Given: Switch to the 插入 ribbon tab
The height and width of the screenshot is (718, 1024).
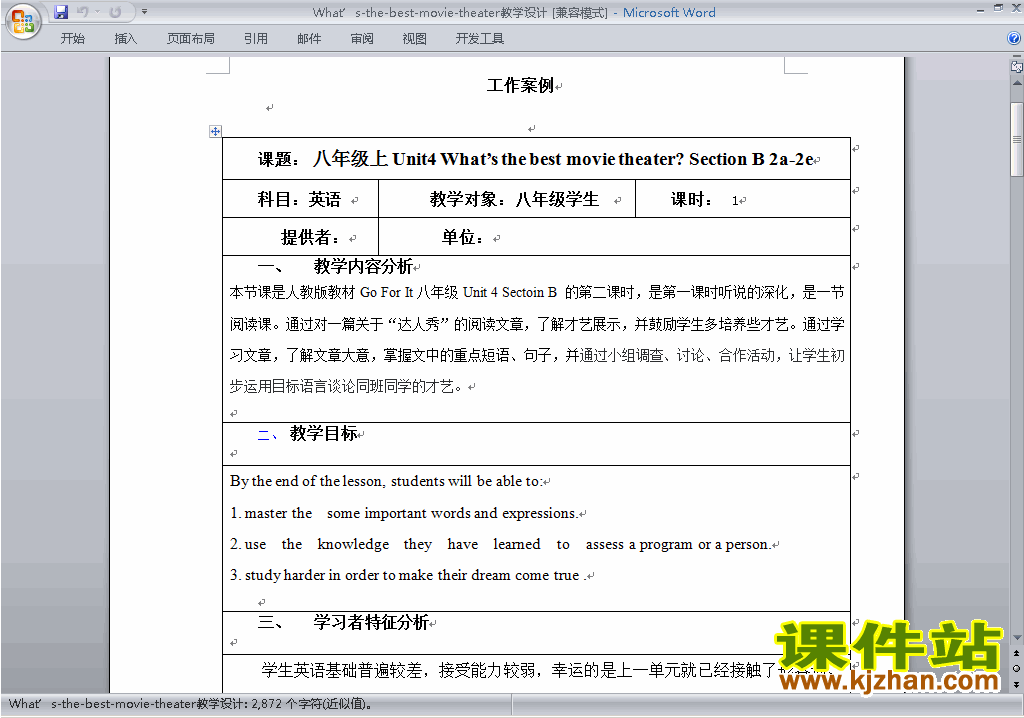Looking at the screenshot, I should coord(125,39).
